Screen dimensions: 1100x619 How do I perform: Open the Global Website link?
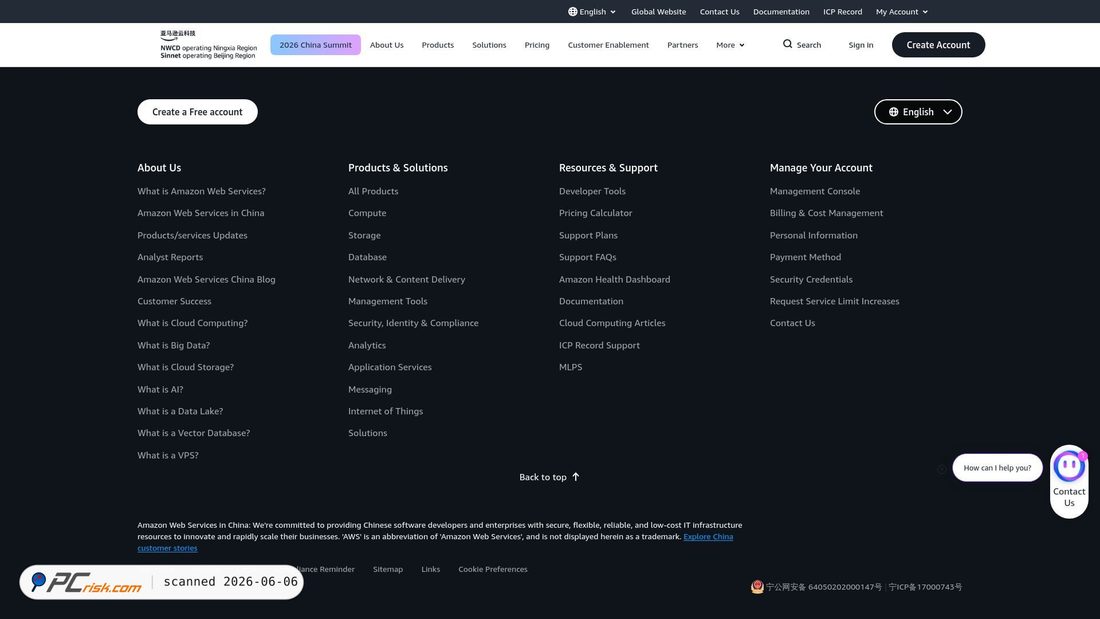(658, 12)
